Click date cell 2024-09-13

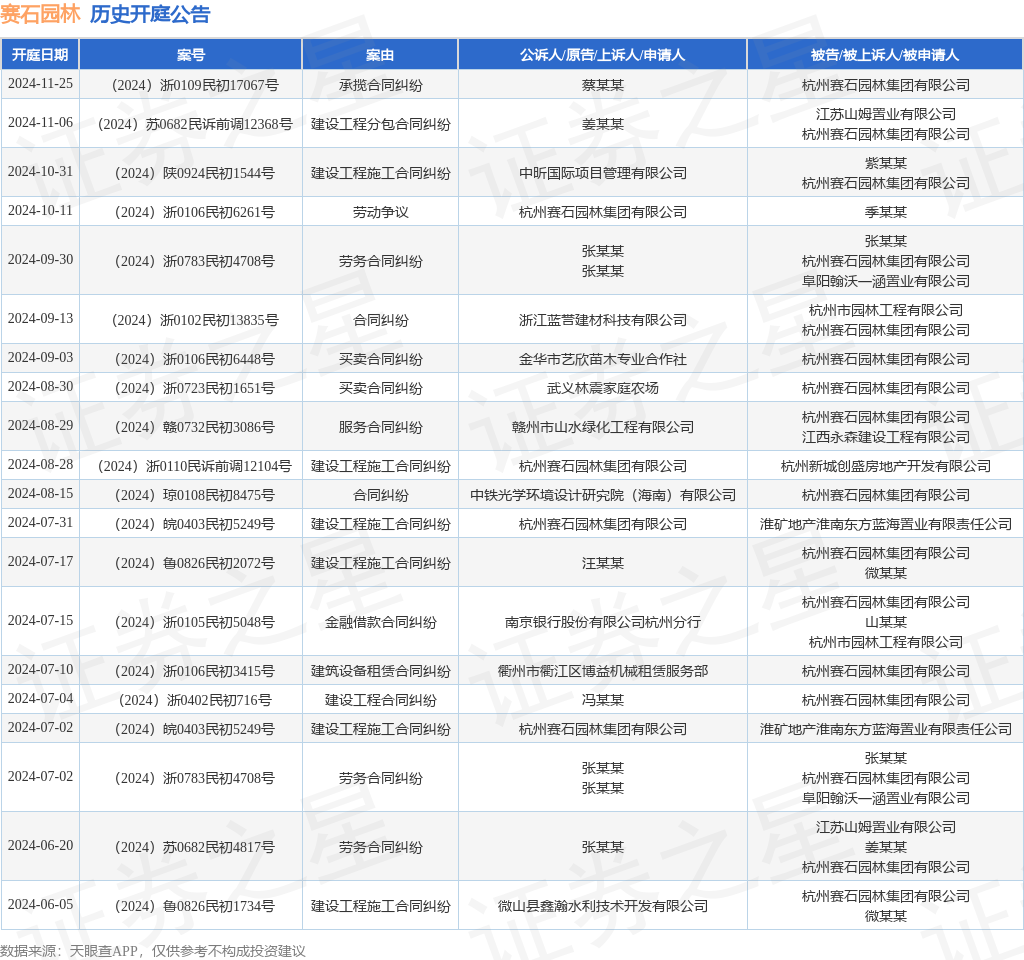click(40, 318)
